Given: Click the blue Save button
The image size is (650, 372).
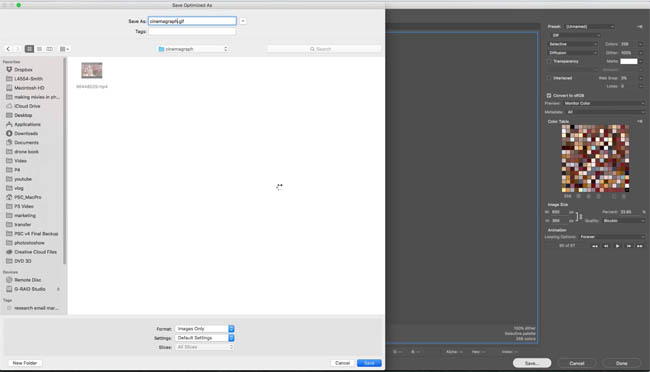Looking at the screenshot, I should [x=369, y=363].
